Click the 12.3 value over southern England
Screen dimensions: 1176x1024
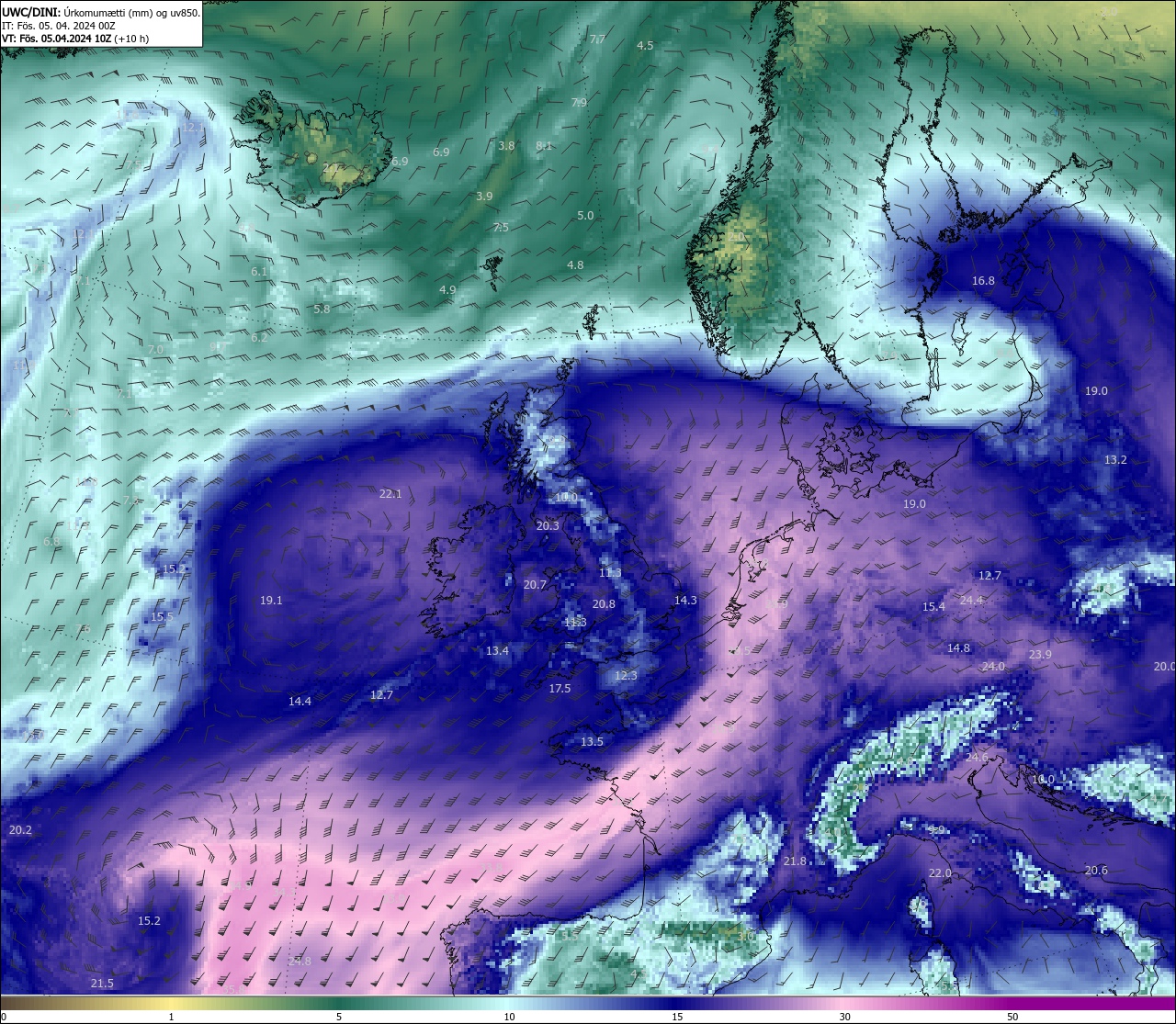[x=626, y=676]
